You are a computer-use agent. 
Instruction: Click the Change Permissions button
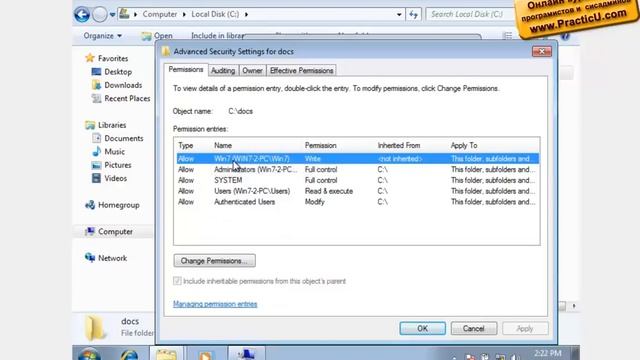tap(215, 261)
